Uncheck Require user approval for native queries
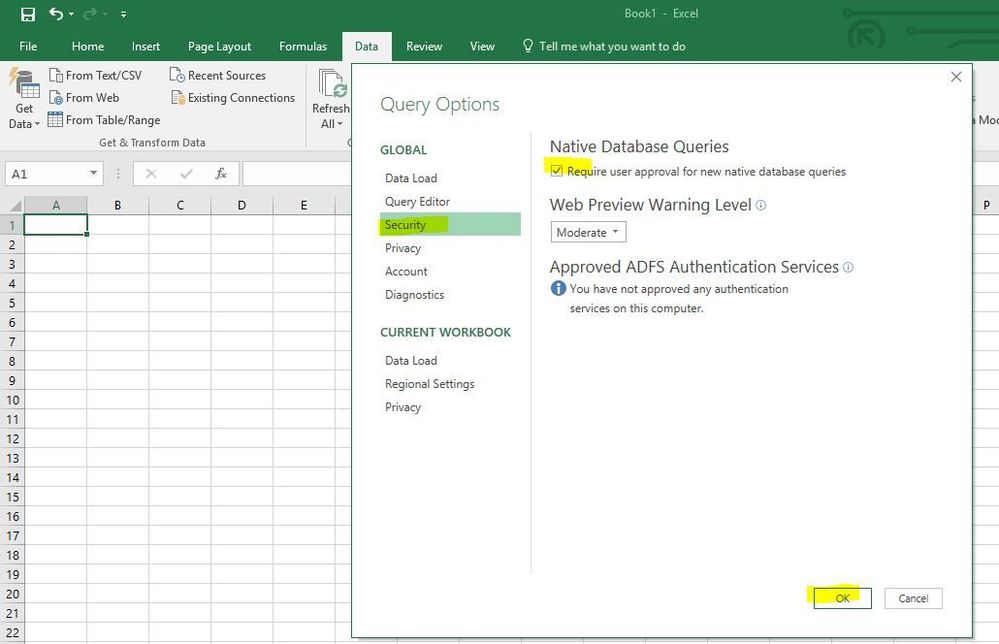The image size is (999, 644). coord(557,171)
